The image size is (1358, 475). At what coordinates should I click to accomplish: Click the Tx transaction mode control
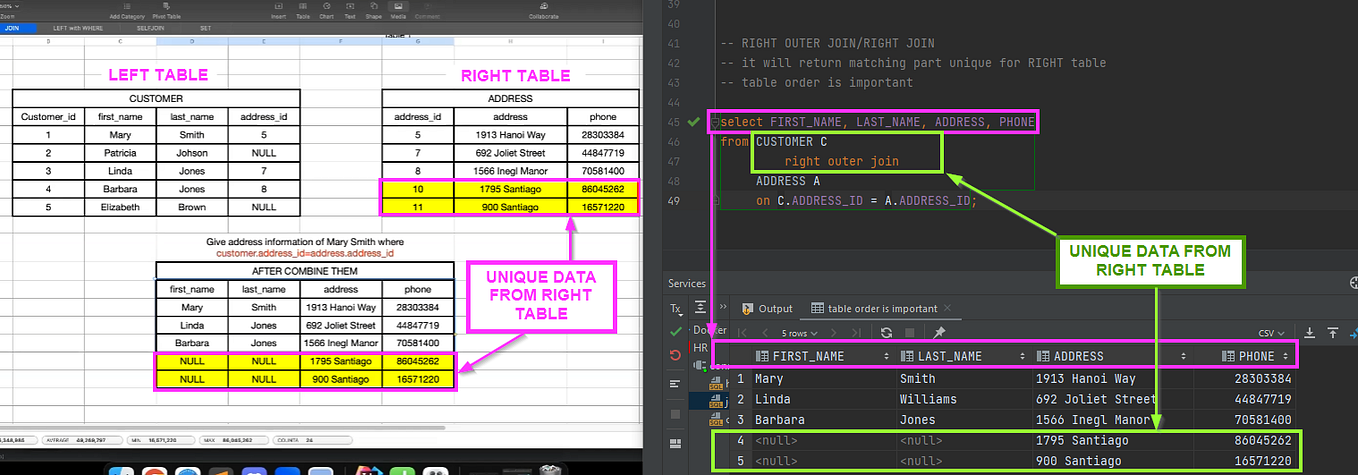pos(675,309)
